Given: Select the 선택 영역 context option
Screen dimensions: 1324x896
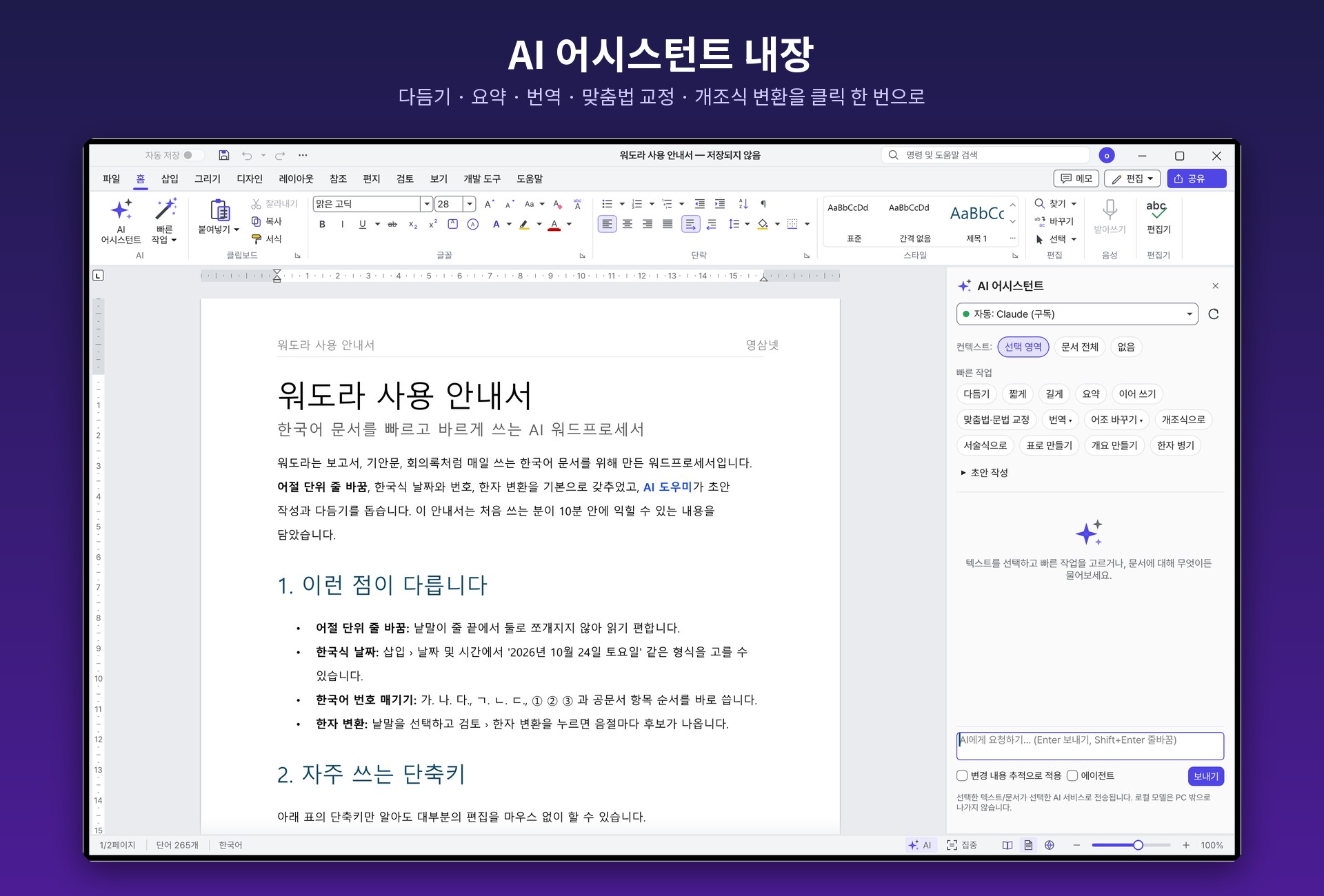Looking at the screenshot, I should (x=1023, y=347).
